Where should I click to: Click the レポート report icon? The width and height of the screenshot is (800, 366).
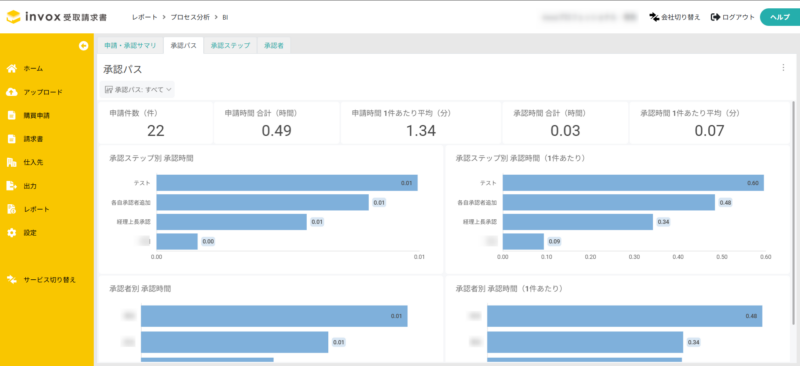(12, 209)
